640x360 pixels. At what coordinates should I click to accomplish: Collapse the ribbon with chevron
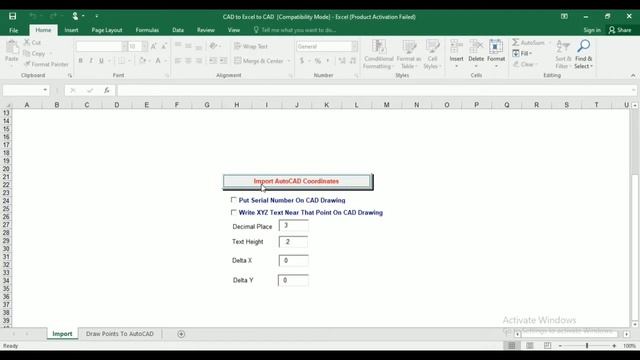633,76
